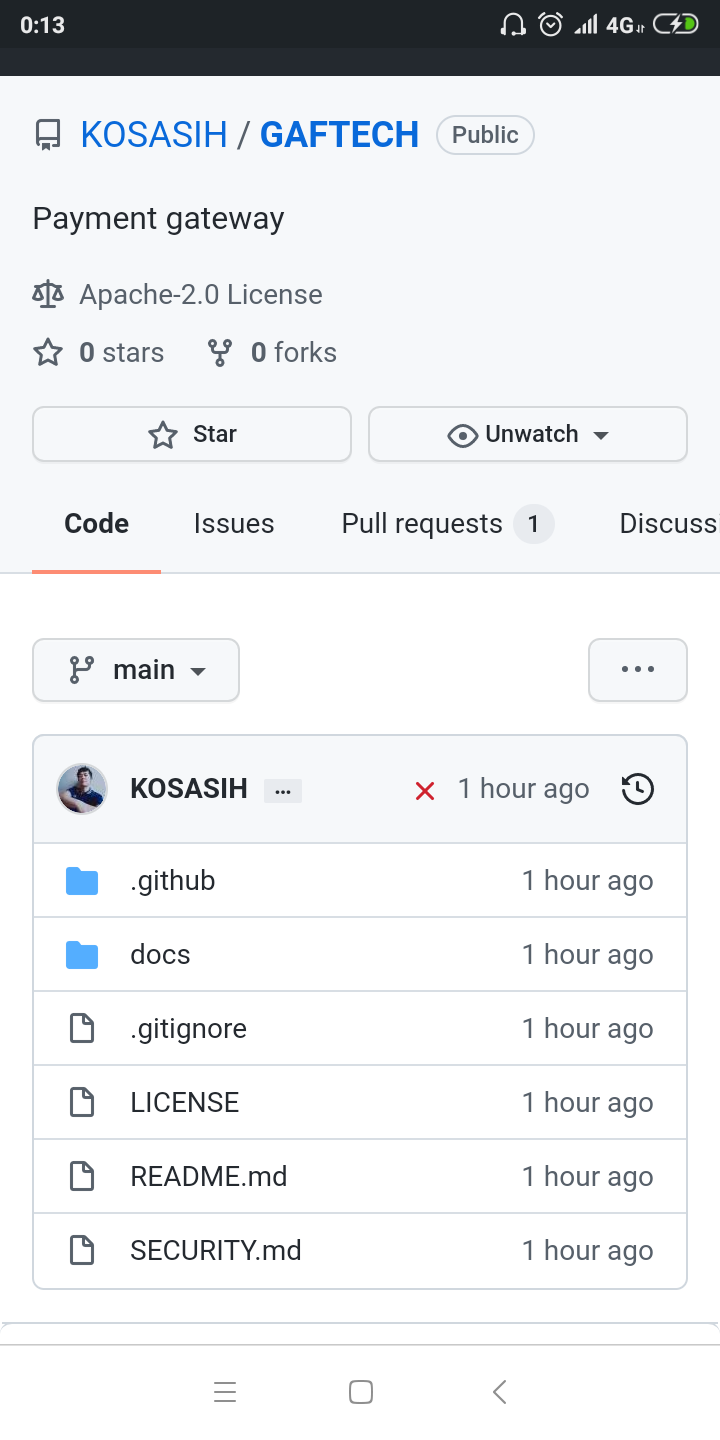The image size is (720, 1440).
Task: Open the three-dot more options menu
Action: tap(637, 670)
